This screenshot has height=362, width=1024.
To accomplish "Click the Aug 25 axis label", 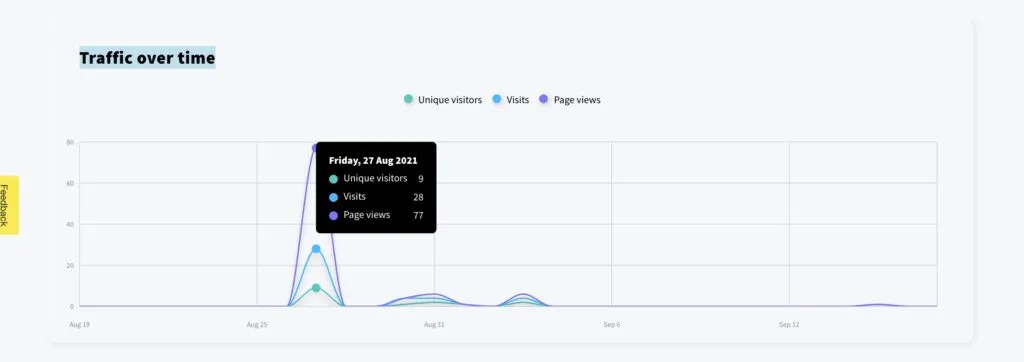I will click(257, 324).
